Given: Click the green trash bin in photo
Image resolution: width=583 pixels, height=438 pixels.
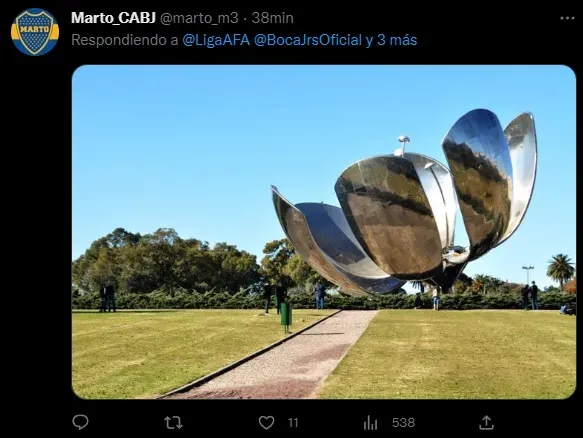Looking at the screenshot, I should pyautogui.click(x=286, y=315).
